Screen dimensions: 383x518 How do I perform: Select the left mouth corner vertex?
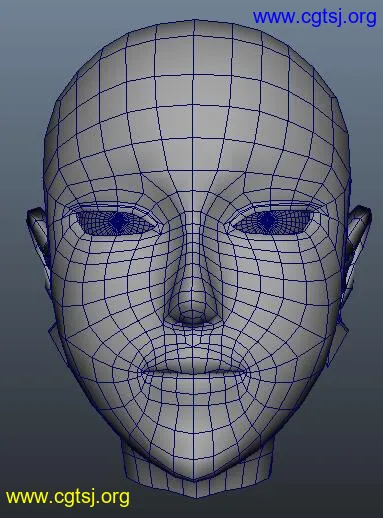click(143, 370)
